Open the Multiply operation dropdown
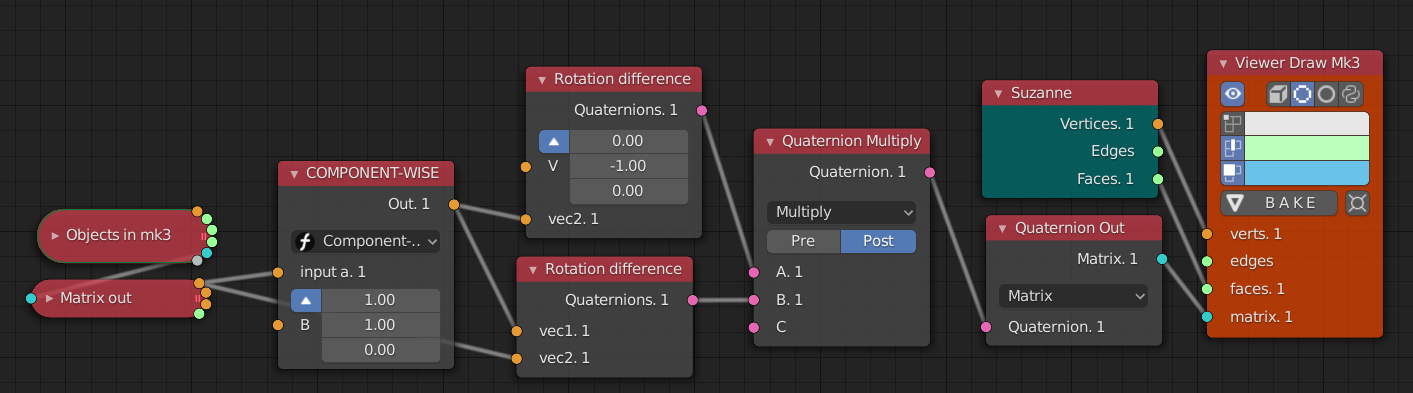 click(841, 212)
